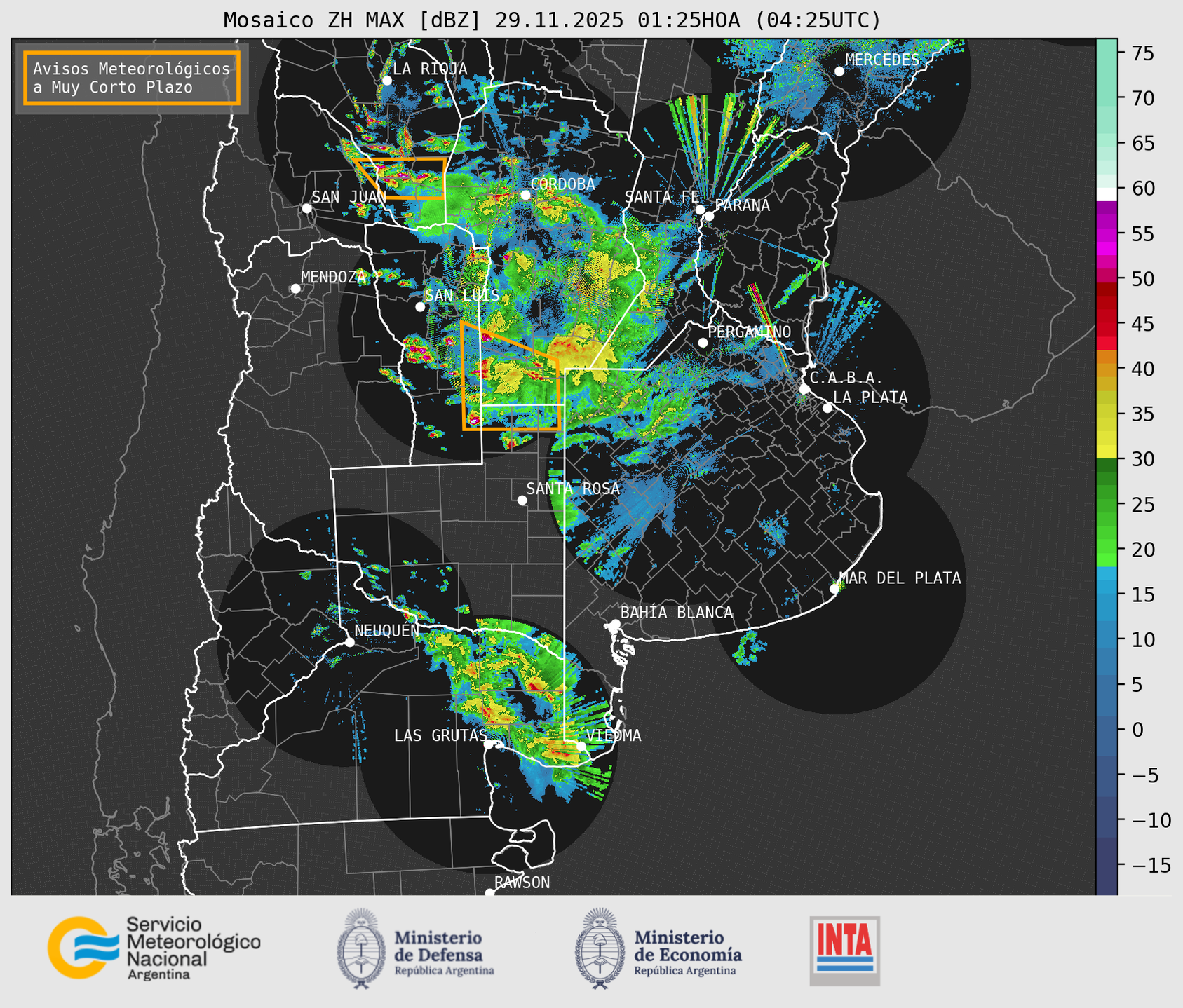Click the Ministerio de Defensa coat of arms
Viewport: 1183px width, 1008px height.
coord(361,948)
